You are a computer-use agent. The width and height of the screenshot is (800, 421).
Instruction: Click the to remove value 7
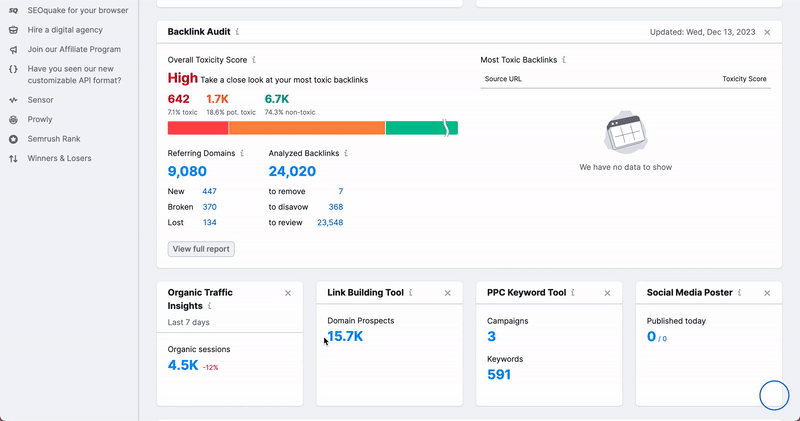point(341,191)
